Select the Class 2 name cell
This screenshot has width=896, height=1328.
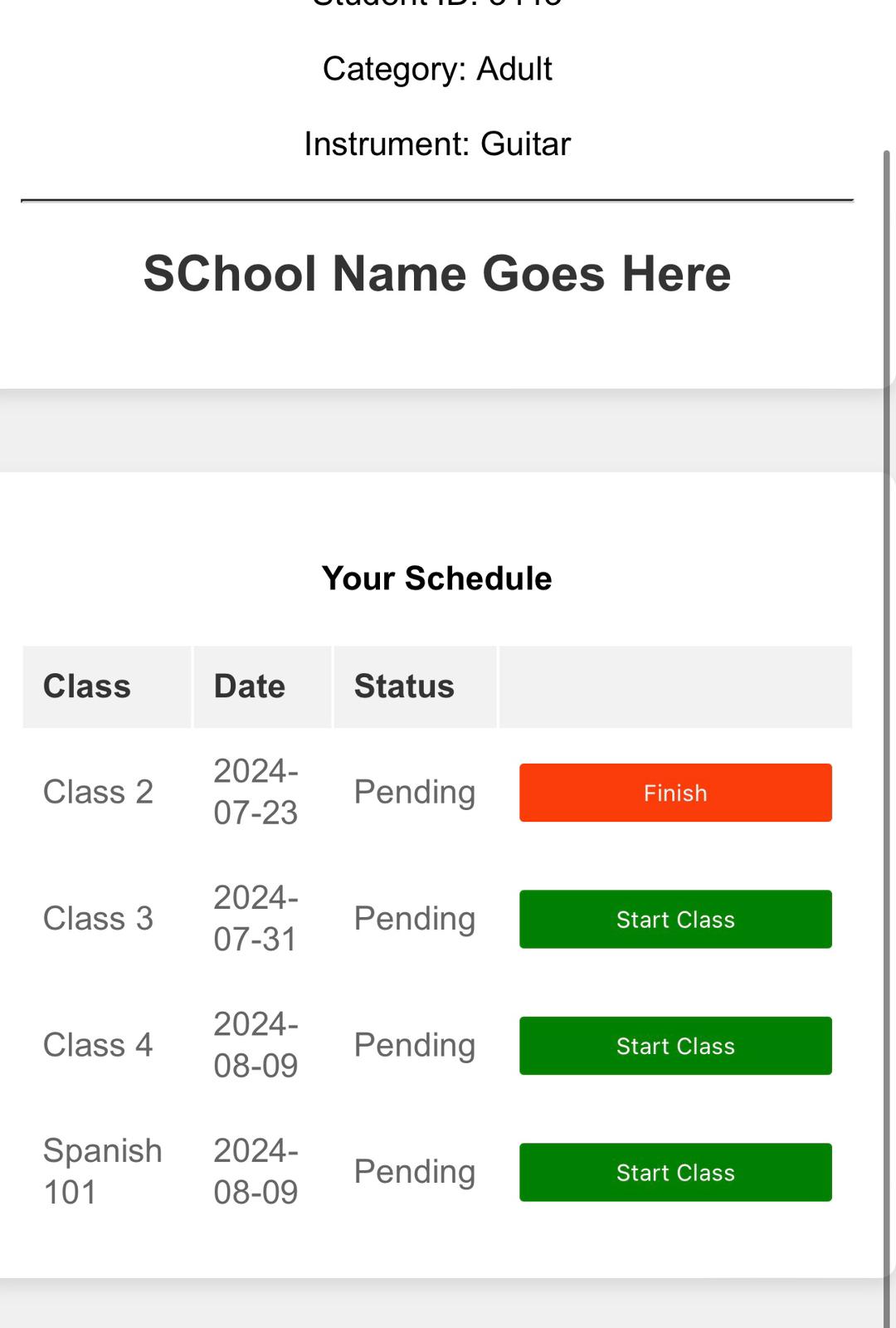tap(98, 792)
